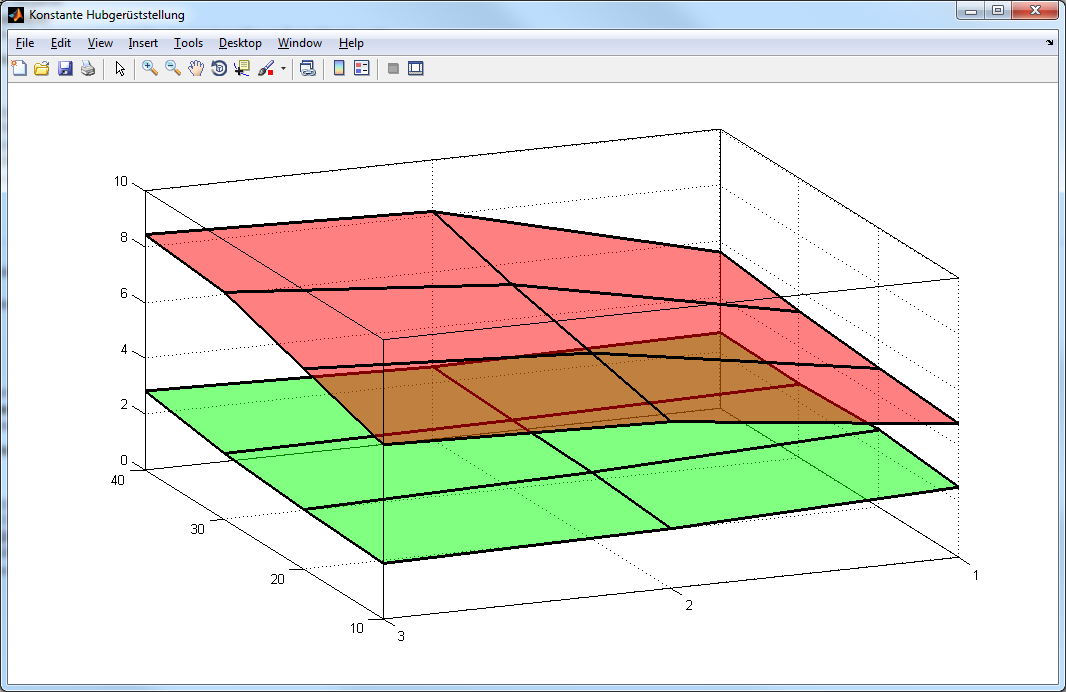
Task: Expand the brush color dropdown arrow
Action: [x=283, y=69]
